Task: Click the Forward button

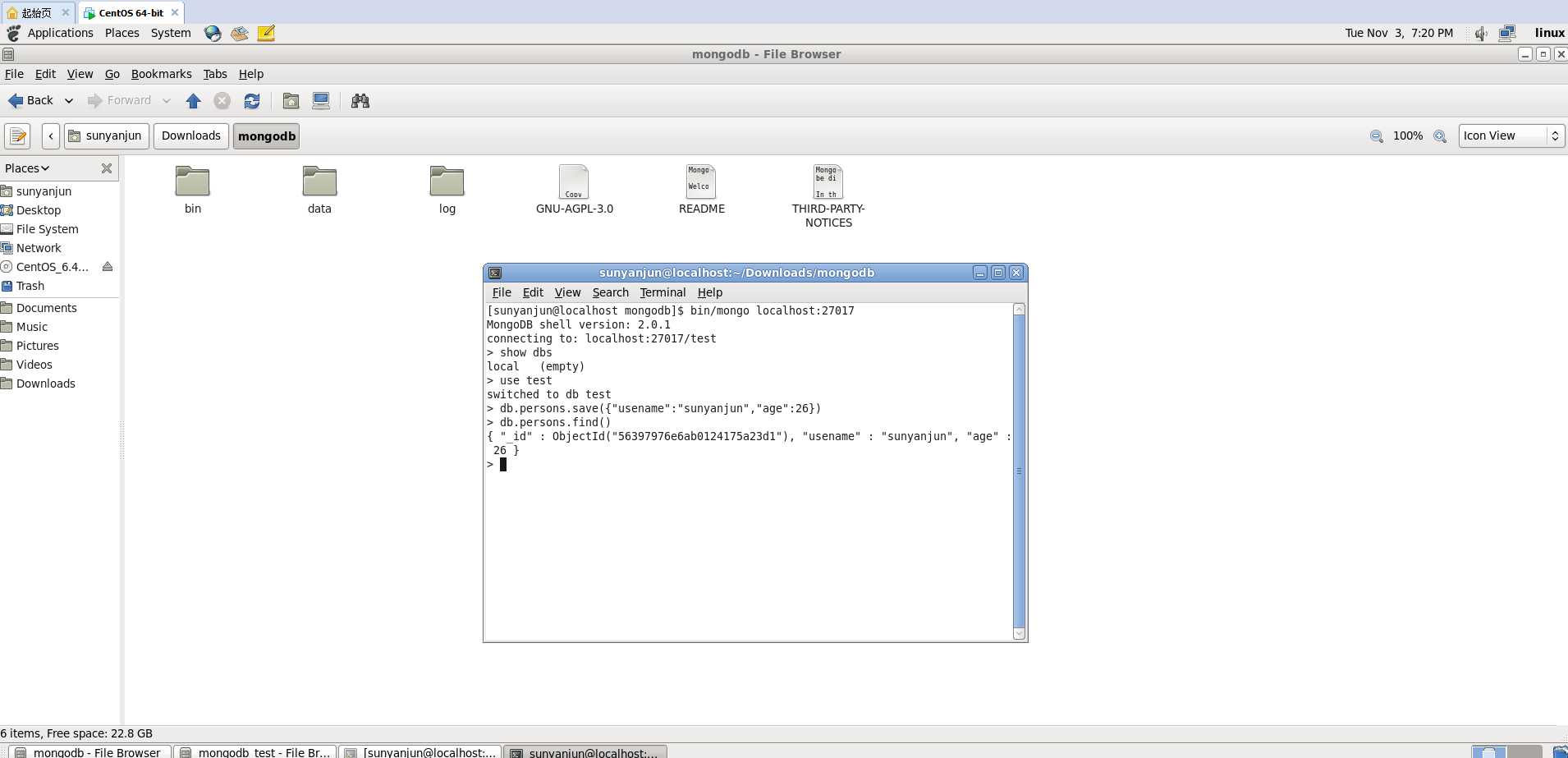Action: click(x=120, y=101)
